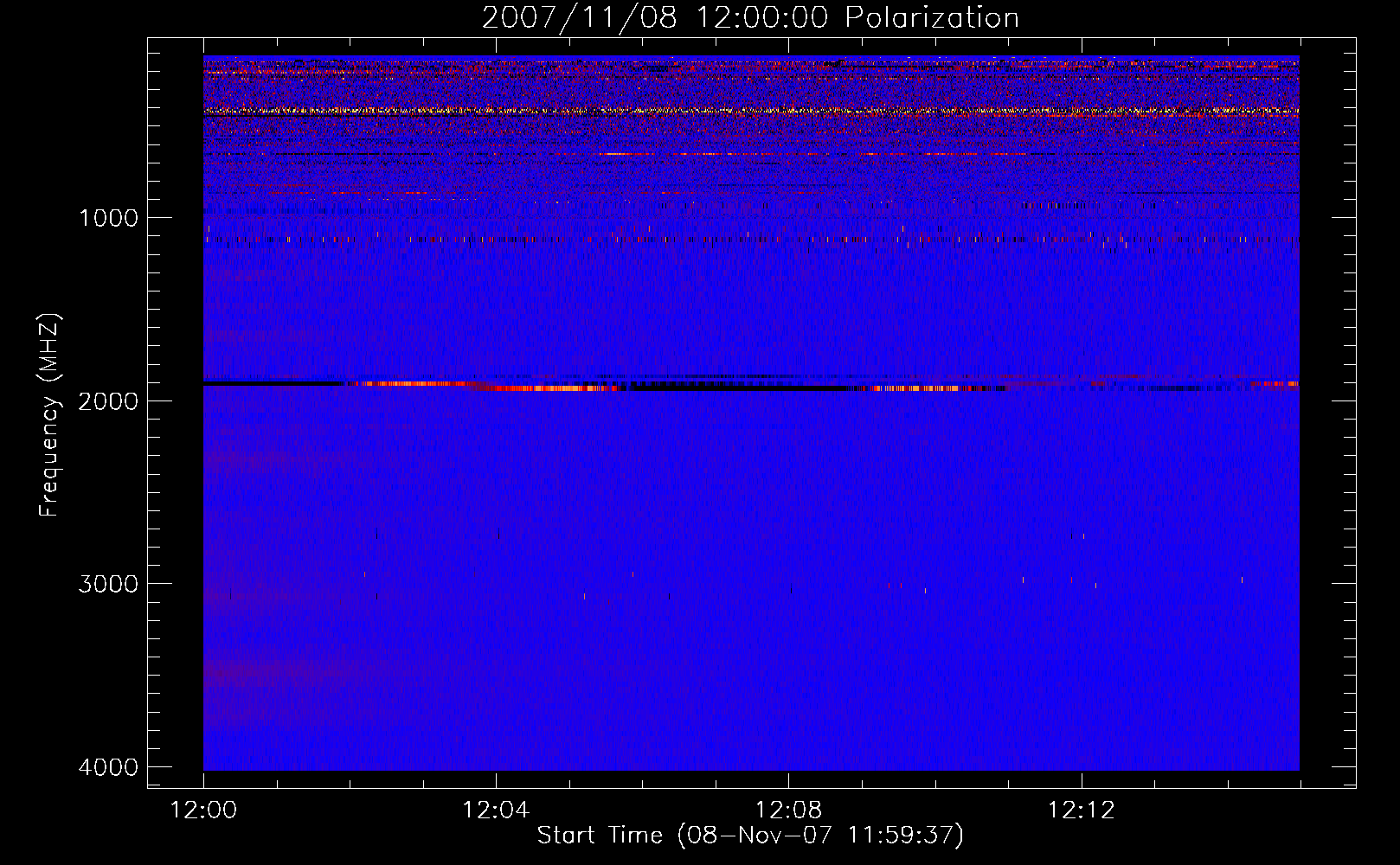Image resolution: width=1400 pixels, height=865 pixels.
Task: Click the 3000 frequency tick label
Action: tap(108, 584)
